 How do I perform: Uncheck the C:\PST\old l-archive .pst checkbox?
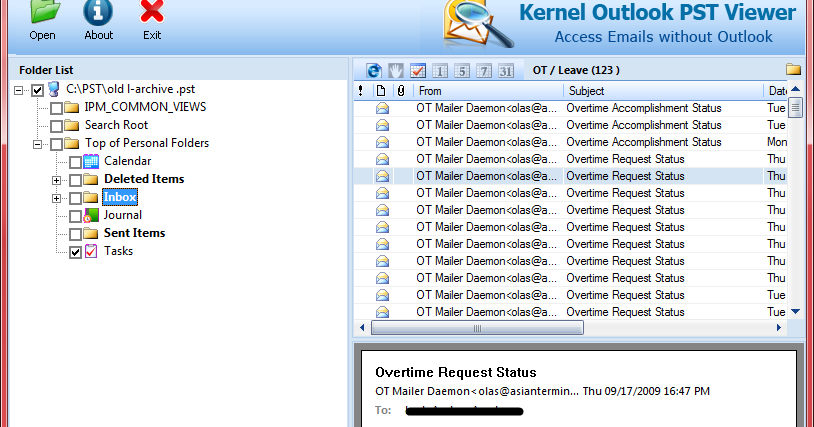[x=37, y=90]
